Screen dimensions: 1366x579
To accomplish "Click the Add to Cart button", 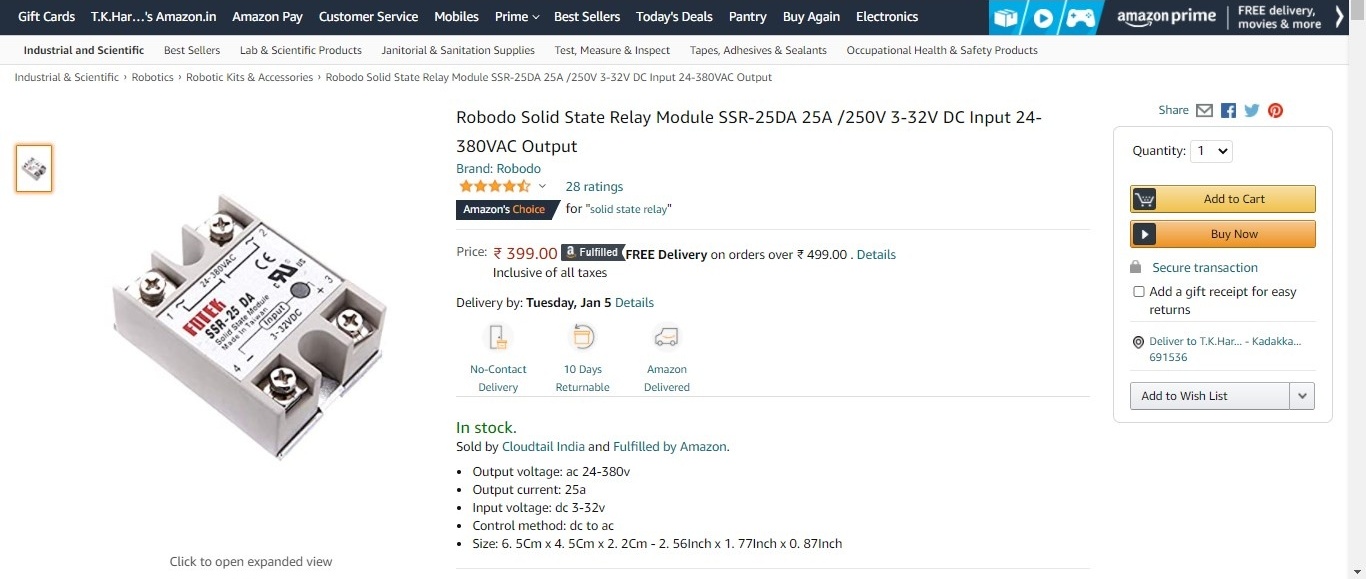I will coord(1222,199).
